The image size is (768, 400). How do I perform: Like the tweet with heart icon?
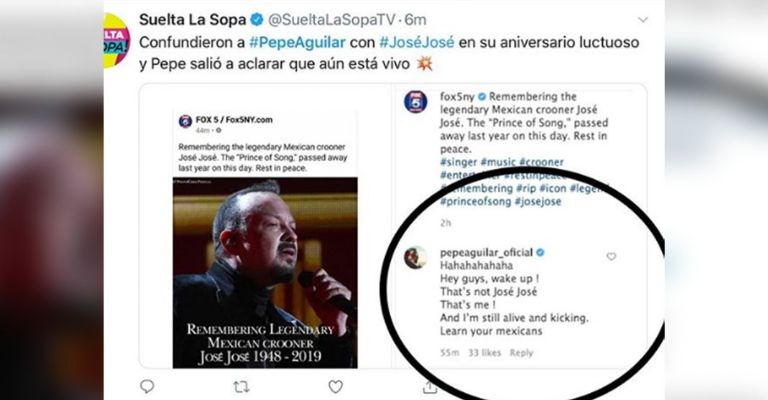336,387
